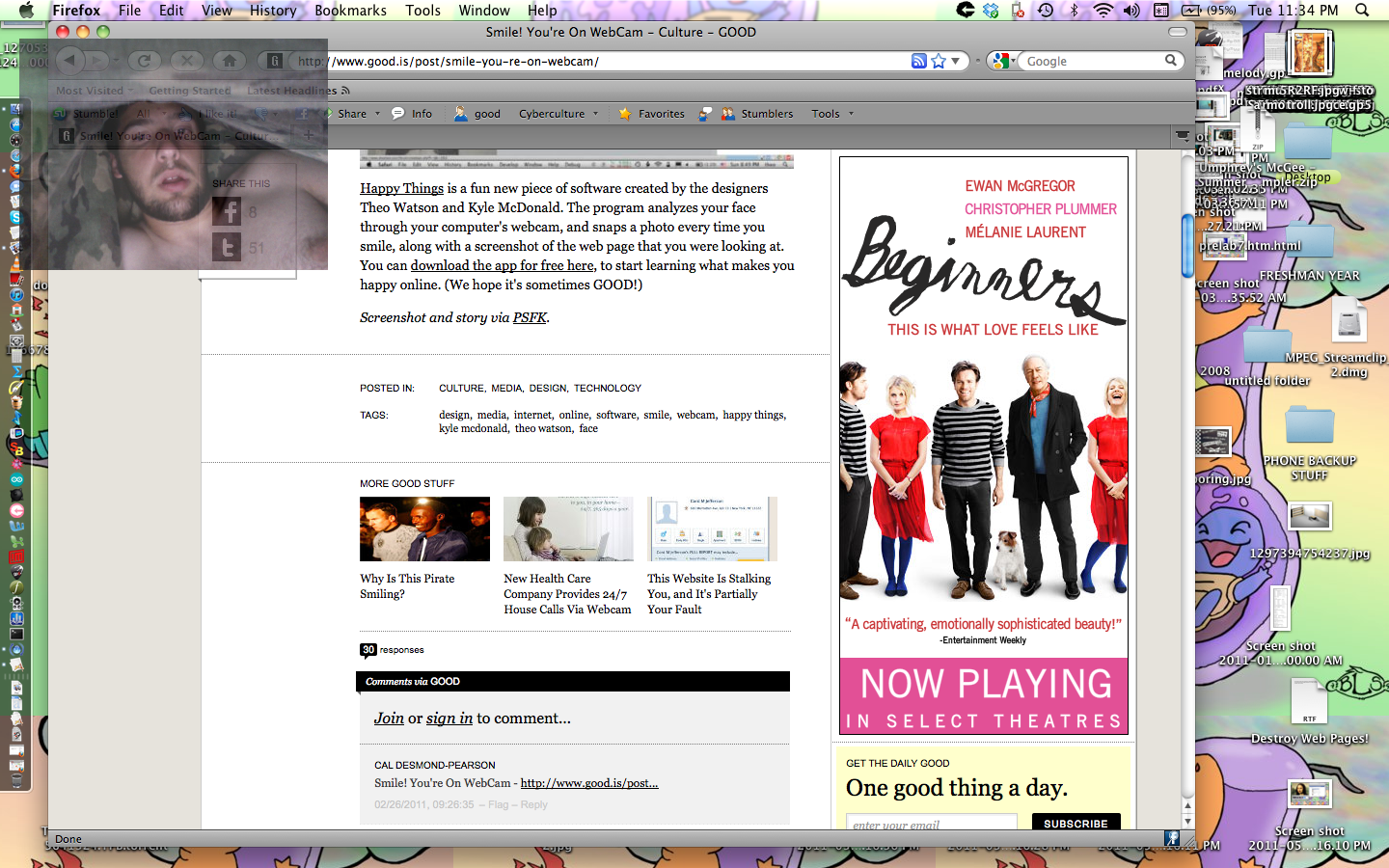Select 'Destroy Web Pages!' RTF file
The width and height of the screenshot is (1389, 868).
coord(1309,713)
